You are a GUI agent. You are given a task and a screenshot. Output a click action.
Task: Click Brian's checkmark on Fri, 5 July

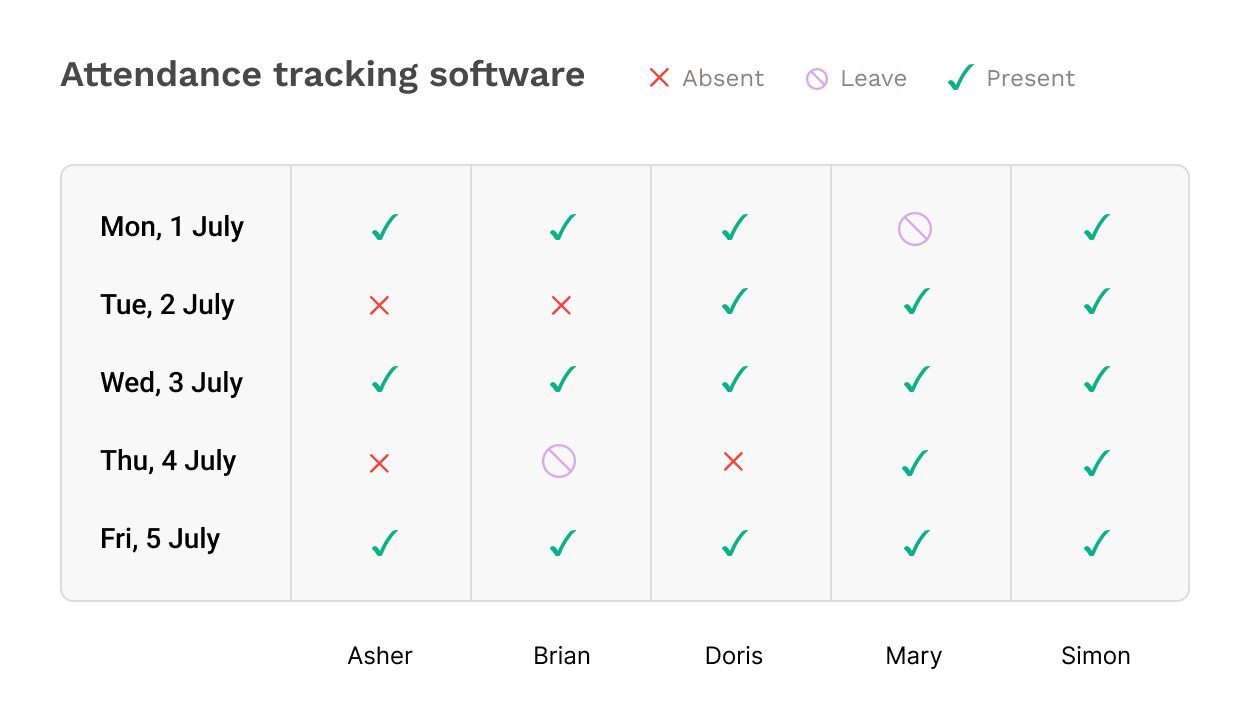click(x=563, y=542)
